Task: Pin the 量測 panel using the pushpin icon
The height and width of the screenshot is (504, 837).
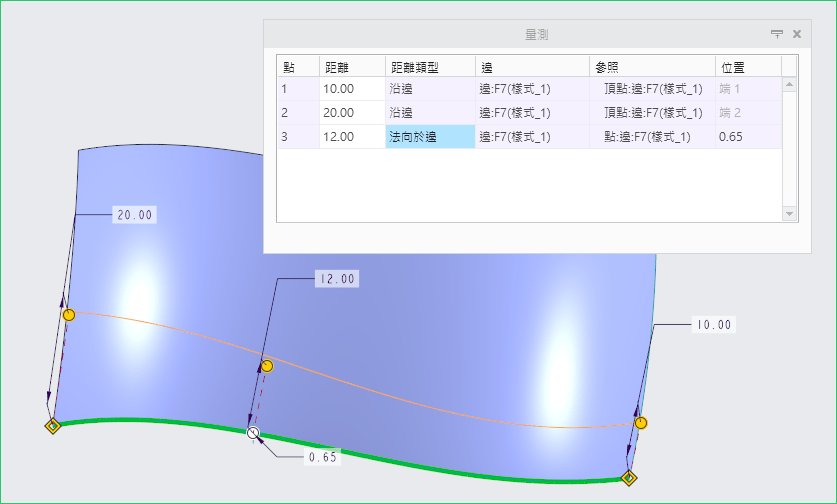Action: point(777,34)
